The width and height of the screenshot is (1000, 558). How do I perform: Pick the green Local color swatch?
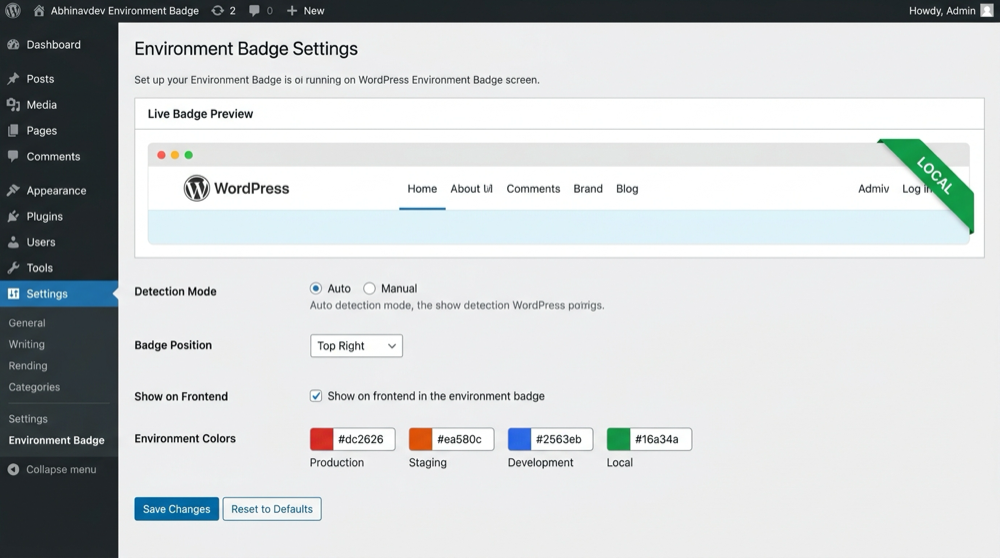(618, 439)
